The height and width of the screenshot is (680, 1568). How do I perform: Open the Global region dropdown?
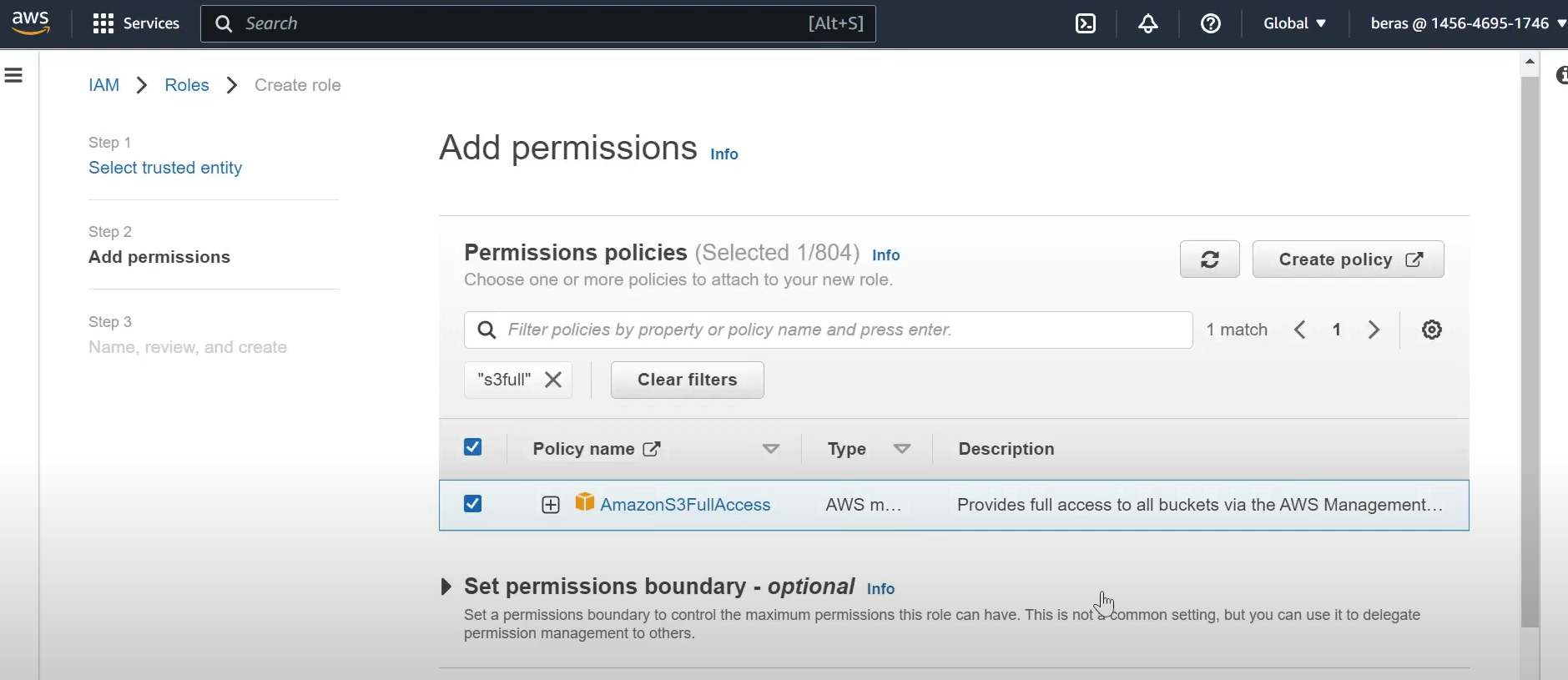[1294, 24]
